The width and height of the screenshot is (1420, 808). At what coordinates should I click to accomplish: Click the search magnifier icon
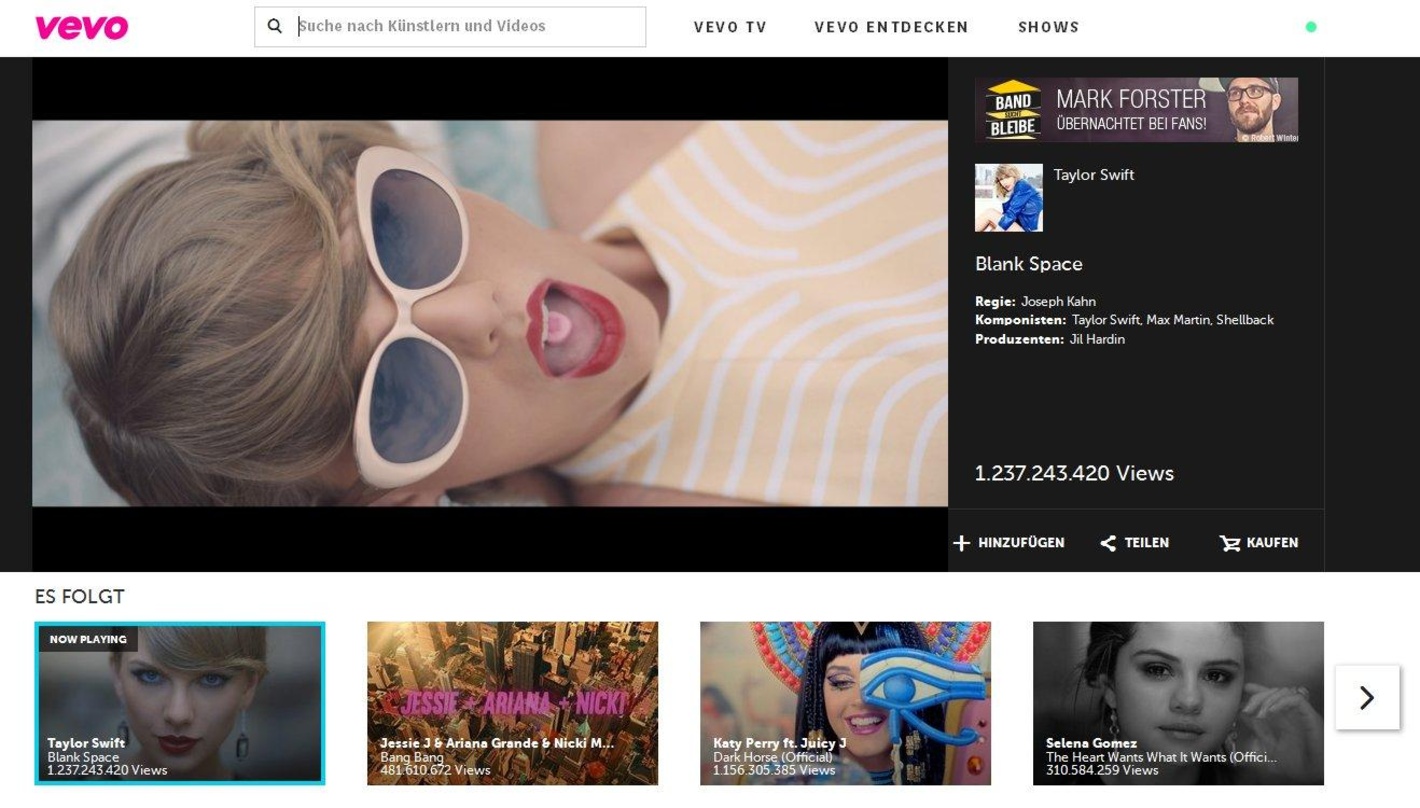275,27
